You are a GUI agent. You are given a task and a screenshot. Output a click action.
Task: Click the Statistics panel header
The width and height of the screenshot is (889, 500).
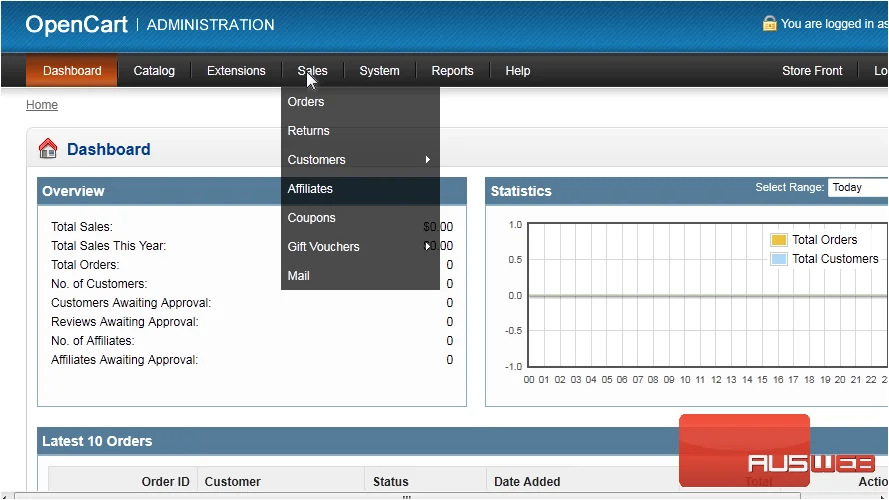click(687, 191)
